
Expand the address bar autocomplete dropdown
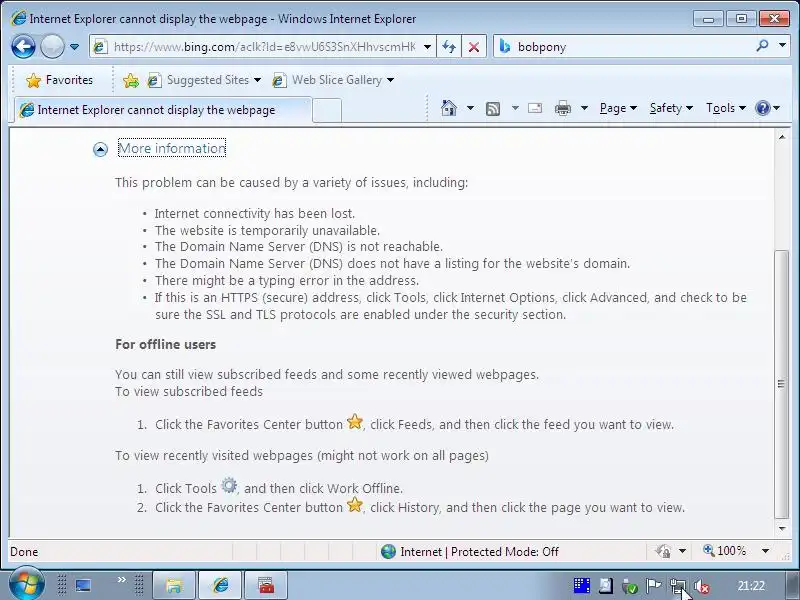click(x=428, y=47)
